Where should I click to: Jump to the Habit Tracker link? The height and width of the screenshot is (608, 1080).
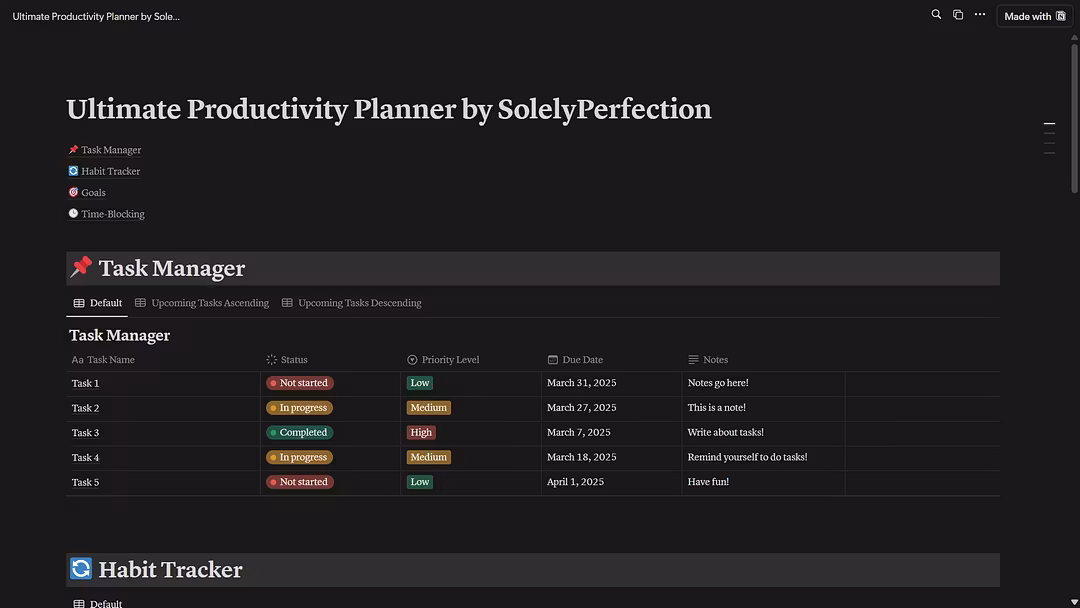[110, 171]
